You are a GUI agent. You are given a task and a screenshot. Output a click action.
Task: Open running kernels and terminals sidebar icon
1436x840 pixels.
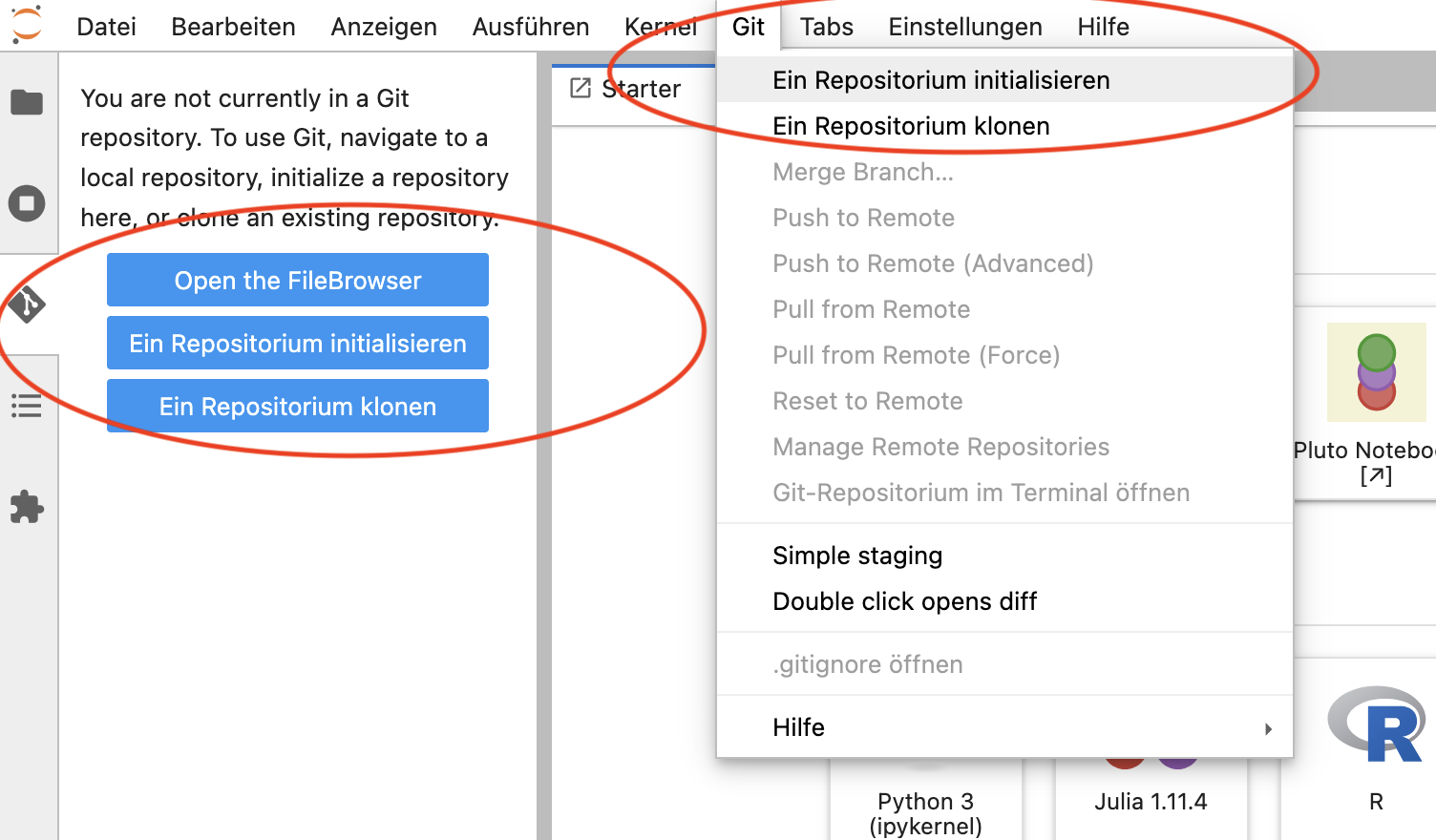27,203
